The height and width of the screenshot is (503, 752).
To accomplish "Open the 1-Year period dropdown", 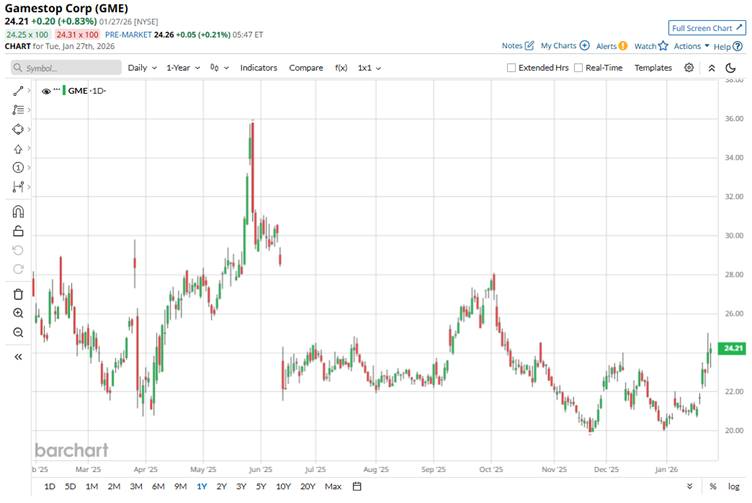I will click(x=183, y=68).
